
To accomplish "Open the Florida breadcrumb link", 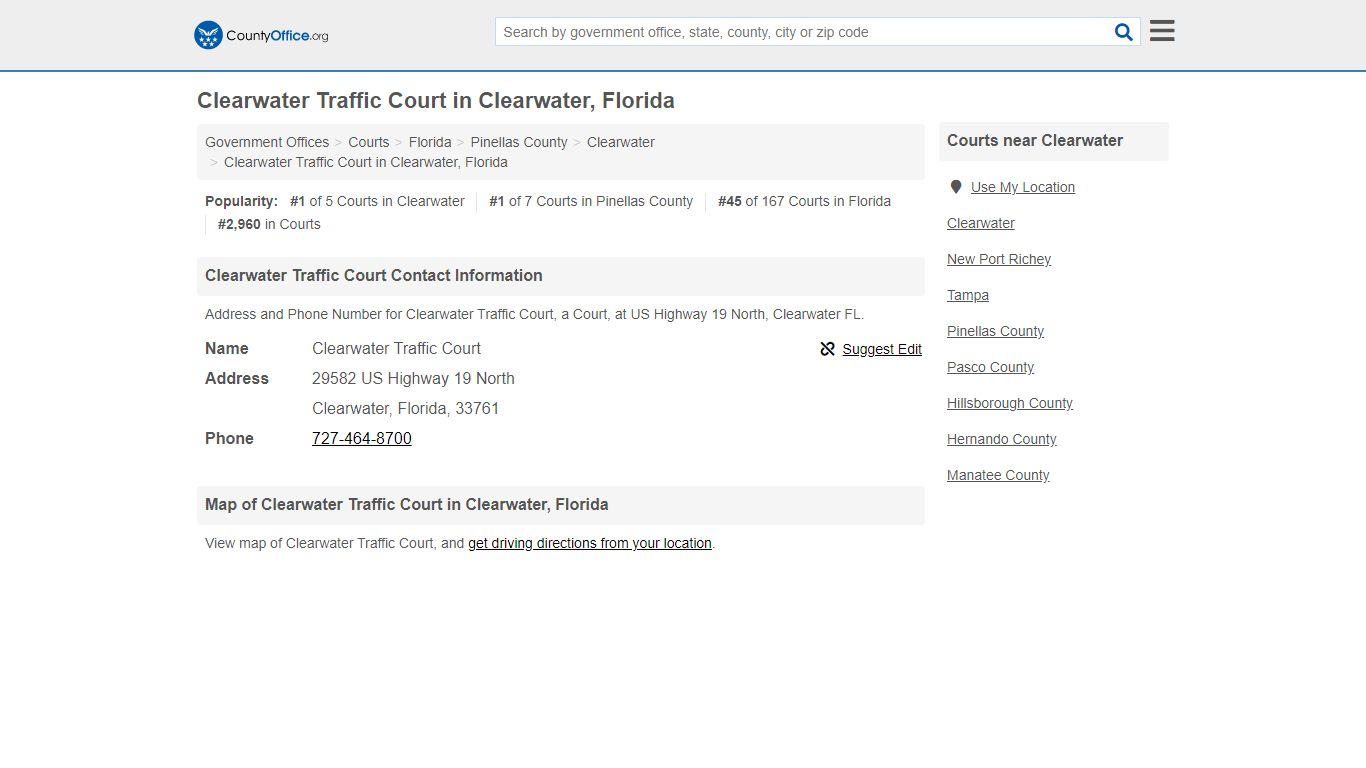I will [430, 142].
